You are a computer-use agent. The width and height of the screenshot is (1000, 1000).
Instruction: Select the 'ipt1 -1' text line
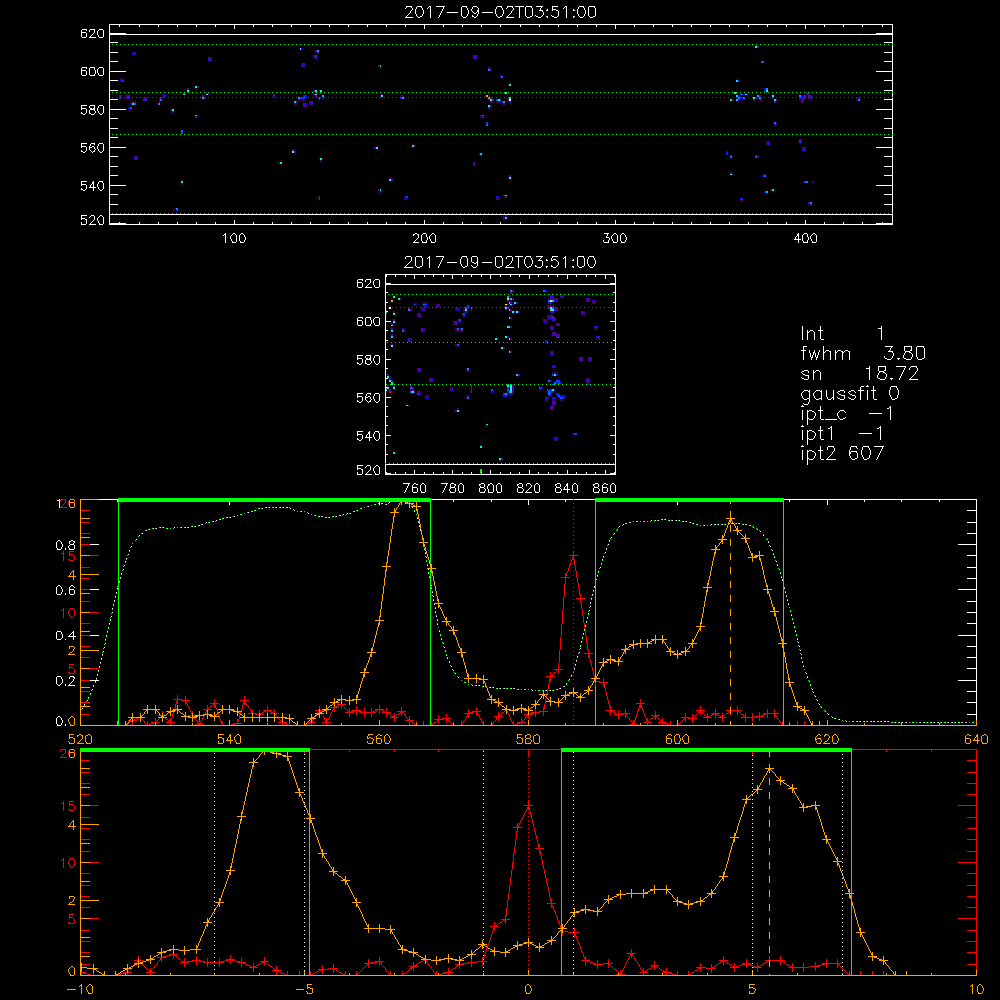(x=842, y=434)
